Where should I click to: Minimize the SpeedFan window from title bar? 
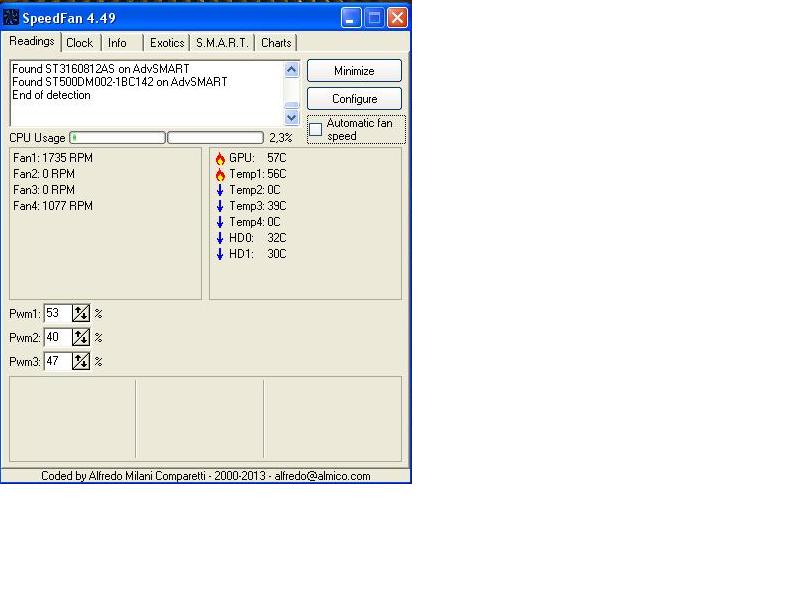(351, 18)
